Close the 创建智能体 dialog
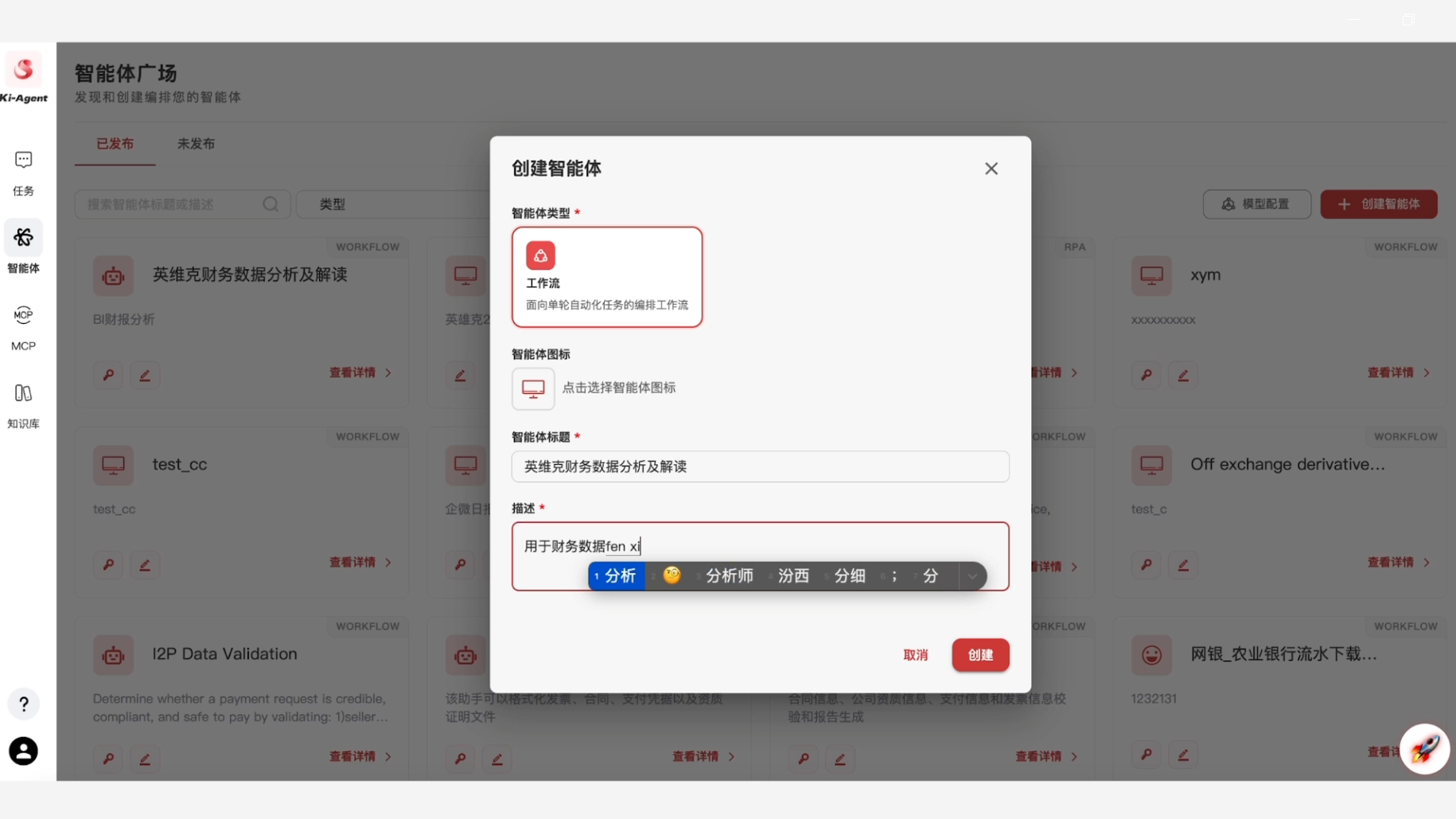The image size is (1456, 819). pyautogui.click(x=991, y=169)
